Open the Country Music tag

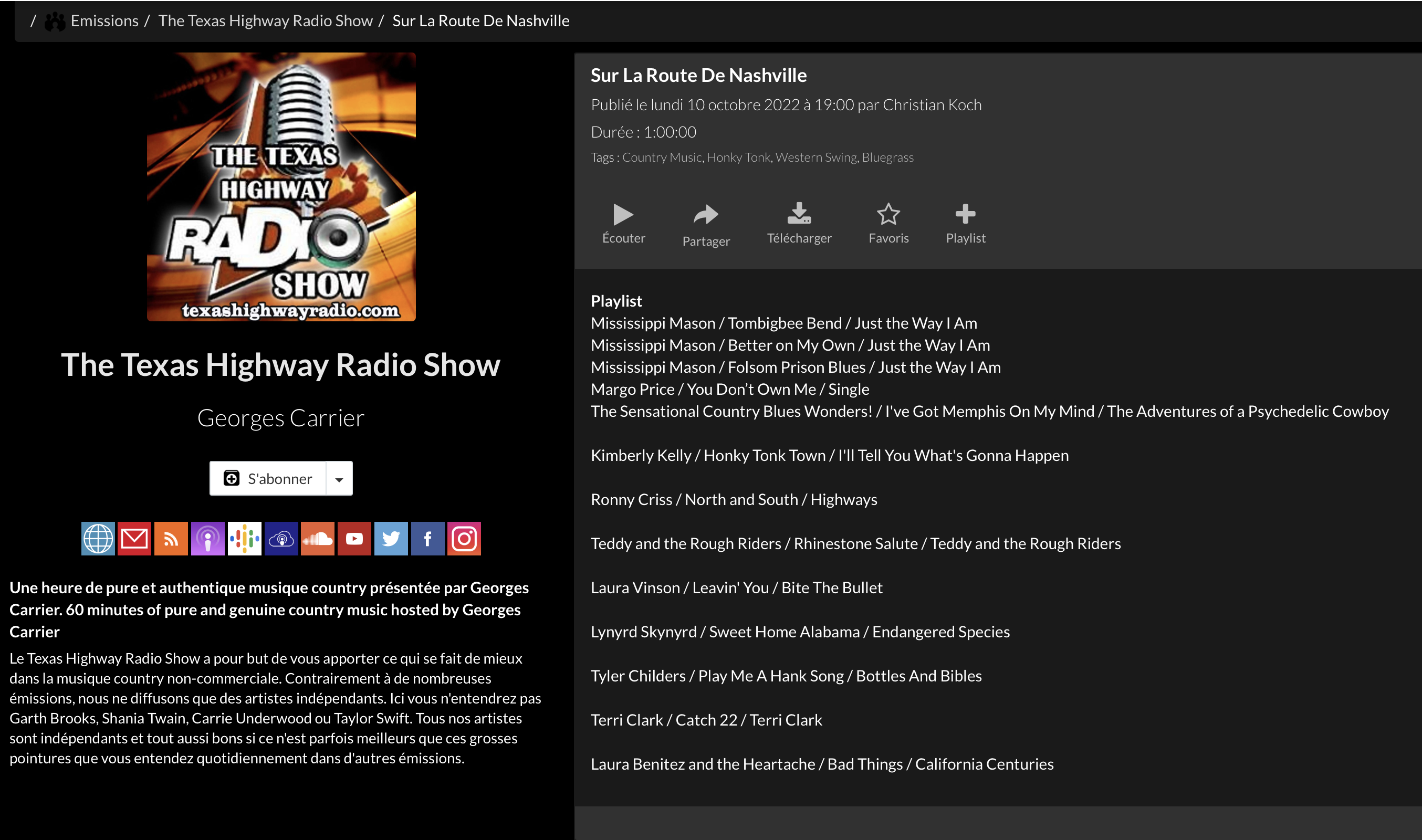662,157
